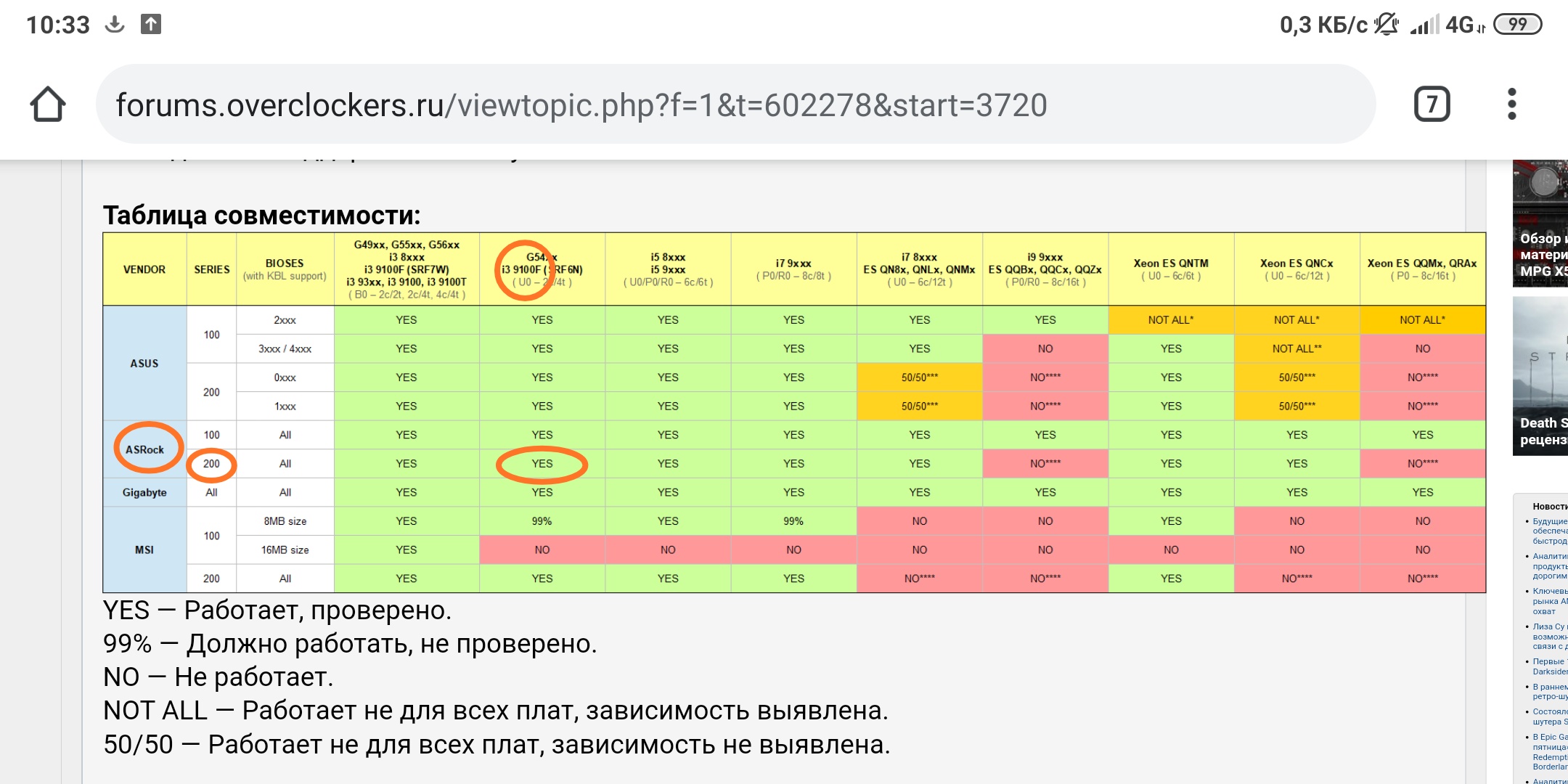Tap the download arrow status icon
Image resolution: width=1568 pixels, height=784 pixels.
click(115, 25)
